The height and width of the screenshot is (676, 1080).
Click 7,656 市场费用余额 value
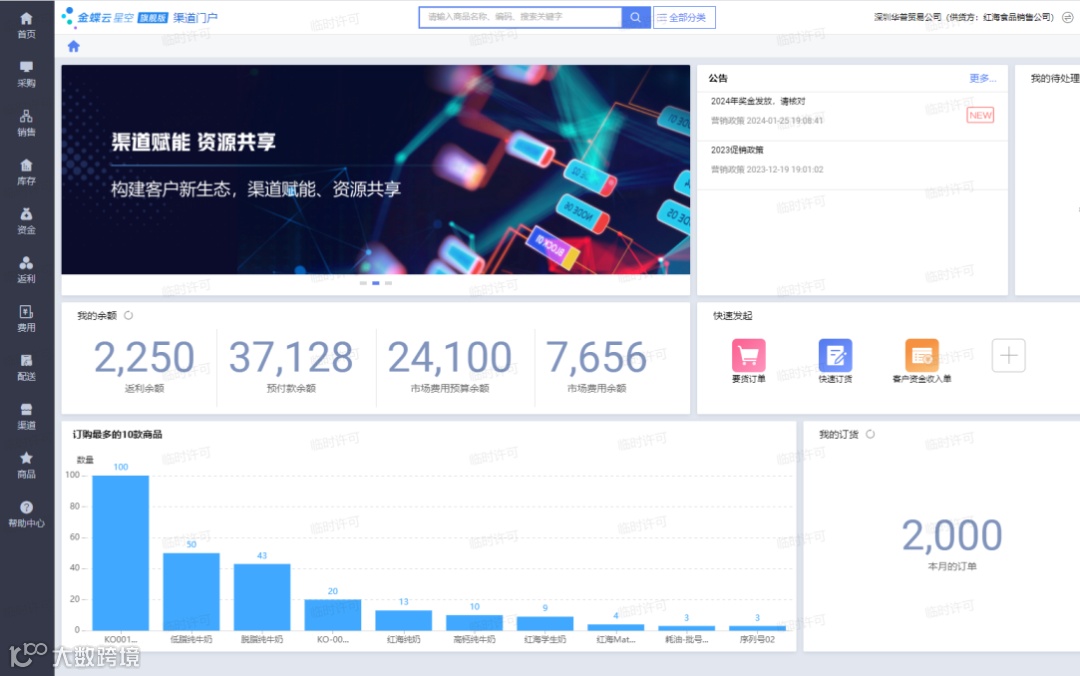596,358
